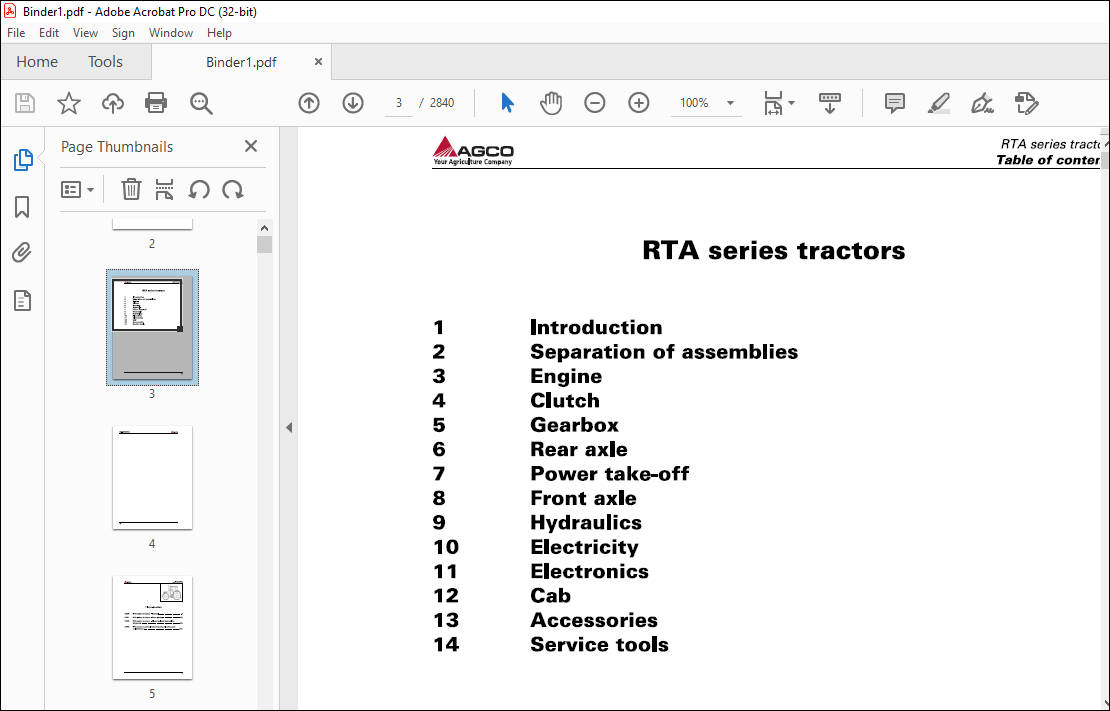Image resolution: width=1110 pixels, height=711 pixels.
Task: Add a sticky note comment
Action: tap(895, 103)
